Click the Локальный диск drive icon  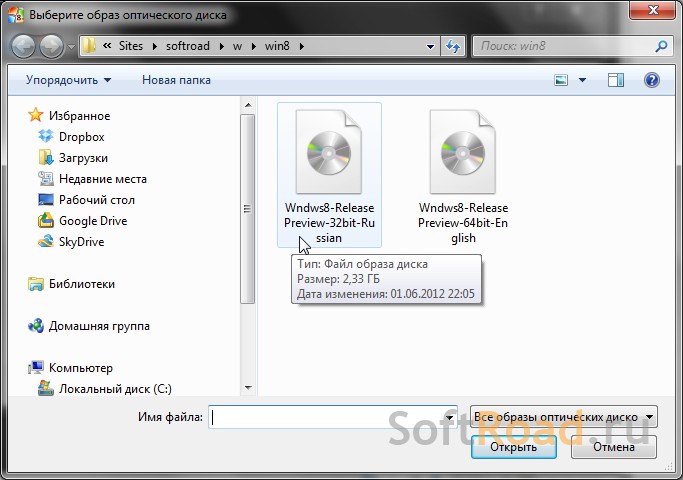45,388
